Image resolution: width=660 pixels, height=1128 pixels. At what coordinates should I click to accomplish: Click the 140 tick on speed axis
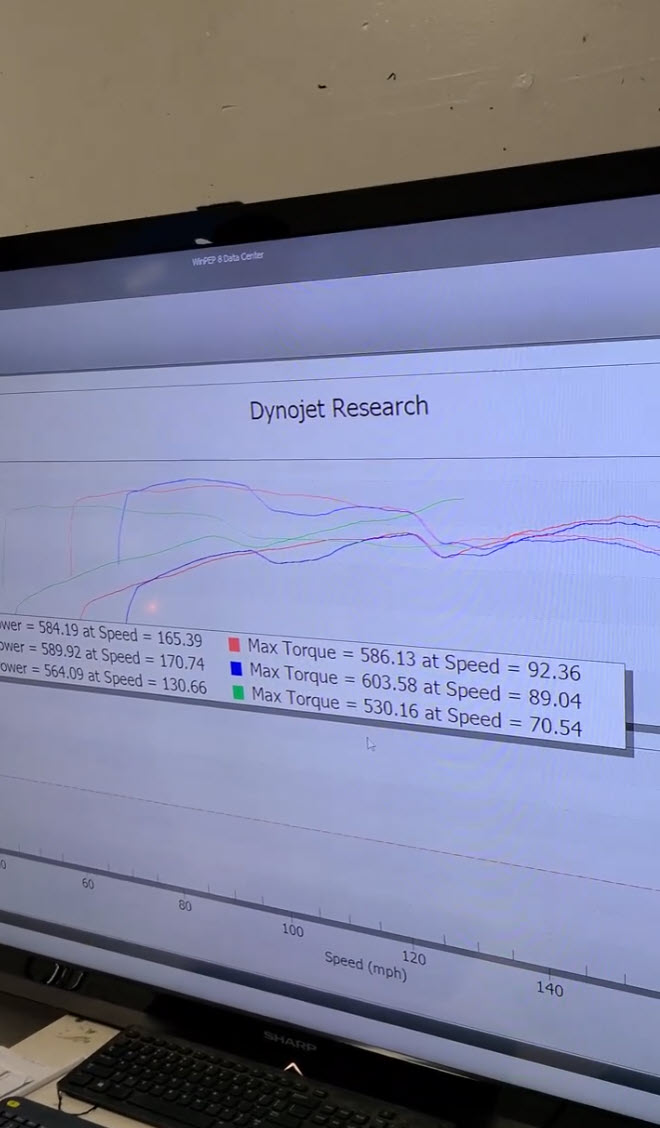pos(549,989)
